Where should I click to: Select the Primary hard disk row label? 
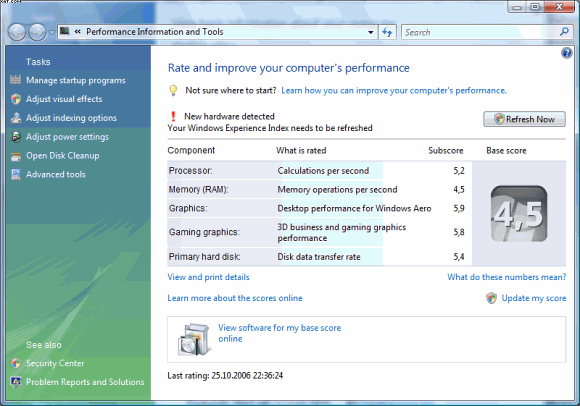[204, 257]
